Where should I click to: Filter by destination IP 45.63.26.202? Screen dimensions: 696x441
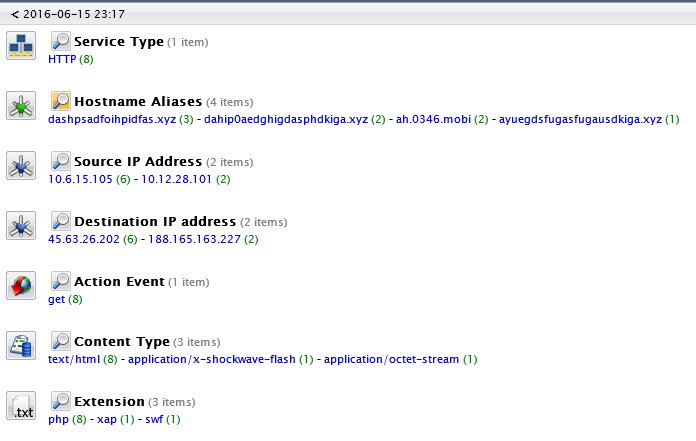[84, 239]
